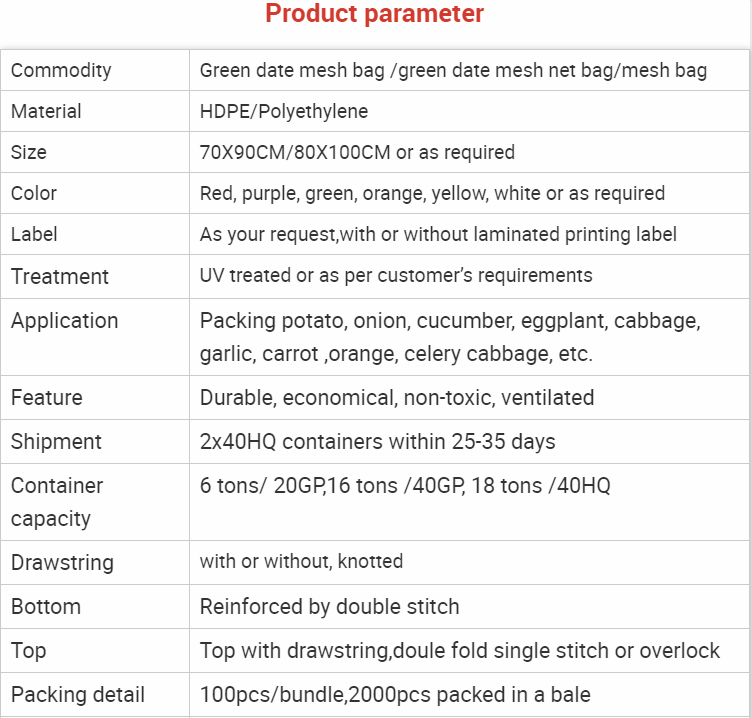This screenshot has width=752, height=718.
Task: Click the list of available colors
Action: tap(432, 193)
